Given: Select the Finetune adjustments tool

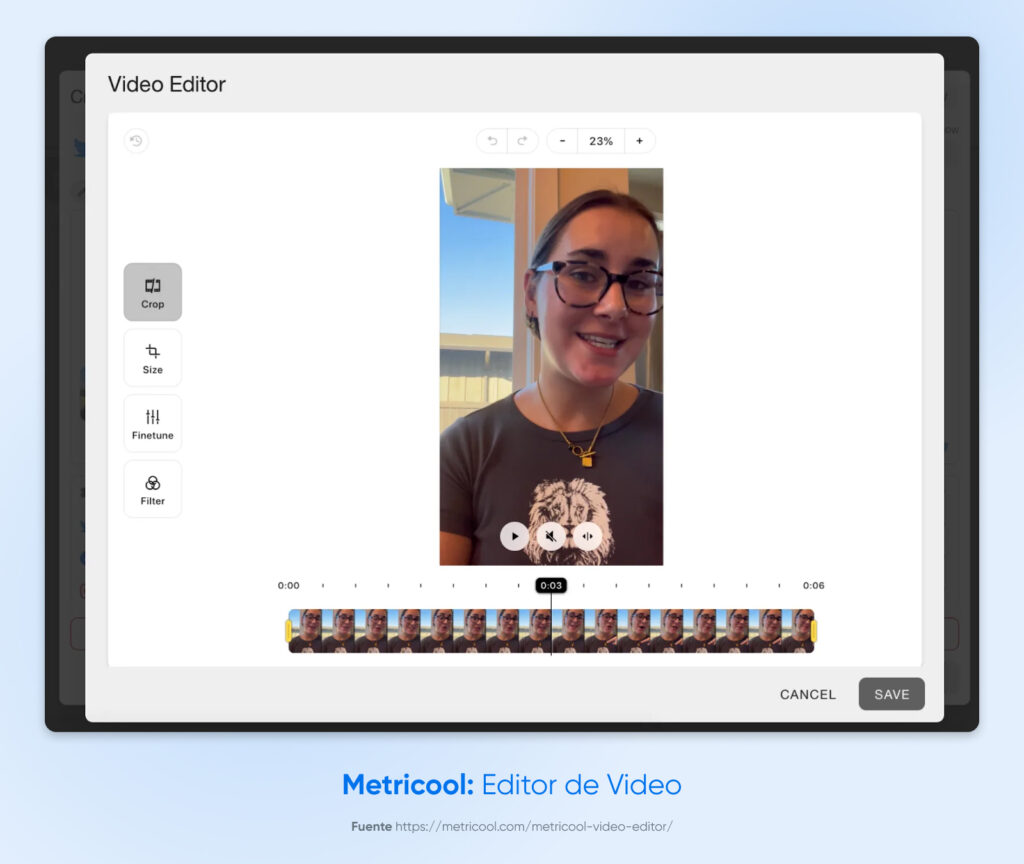Looking at the screenshot, I should 152,422.
